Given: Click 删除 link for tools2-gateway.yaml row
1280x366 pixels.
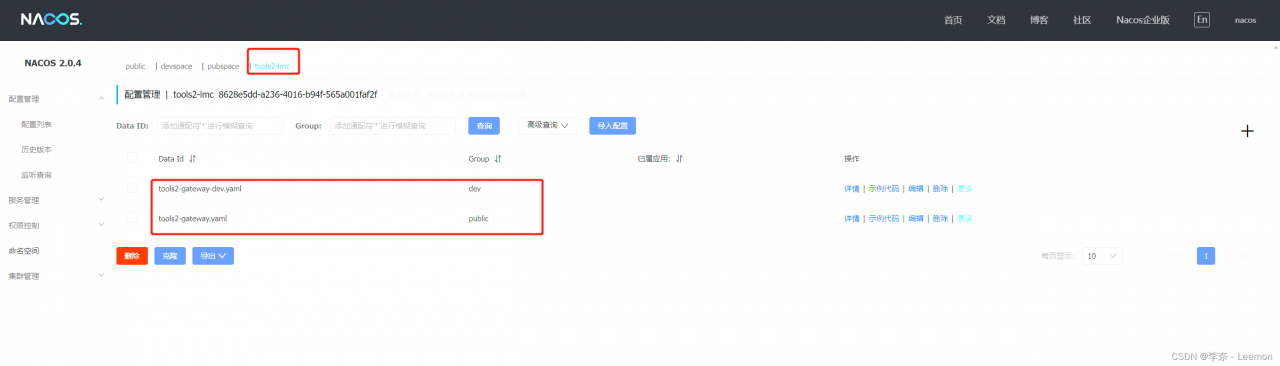Looking at the screenshot, I should (940, 218).
